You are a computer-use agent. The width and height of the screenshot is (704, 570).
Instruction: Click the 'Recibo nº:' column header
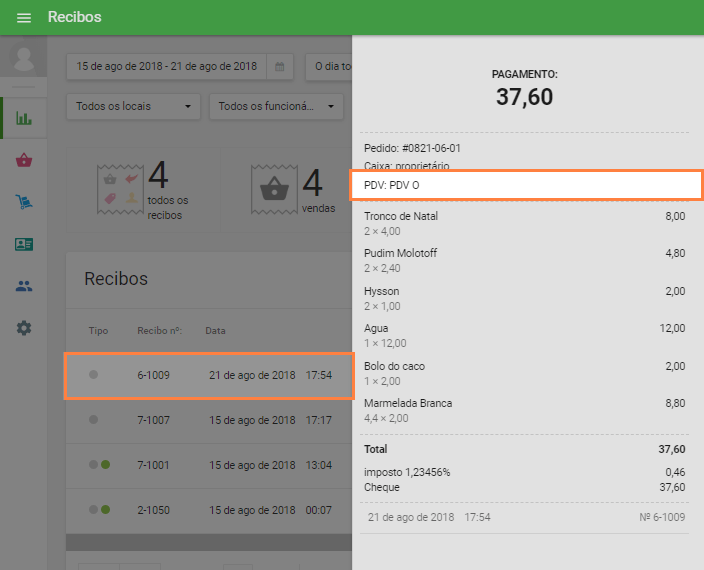(159, 330)
